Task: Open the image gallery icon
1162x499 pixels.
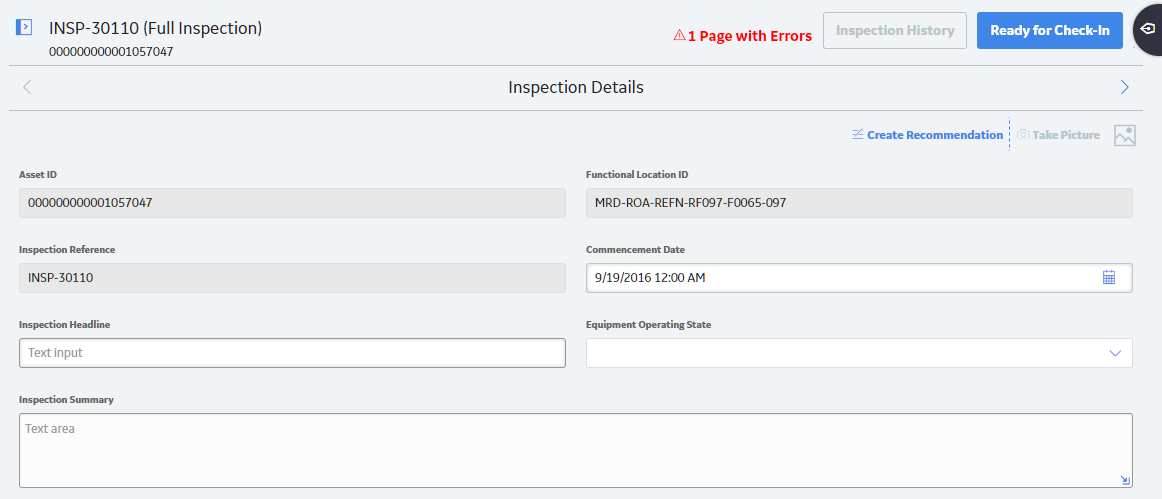Action: (1125, 135)
